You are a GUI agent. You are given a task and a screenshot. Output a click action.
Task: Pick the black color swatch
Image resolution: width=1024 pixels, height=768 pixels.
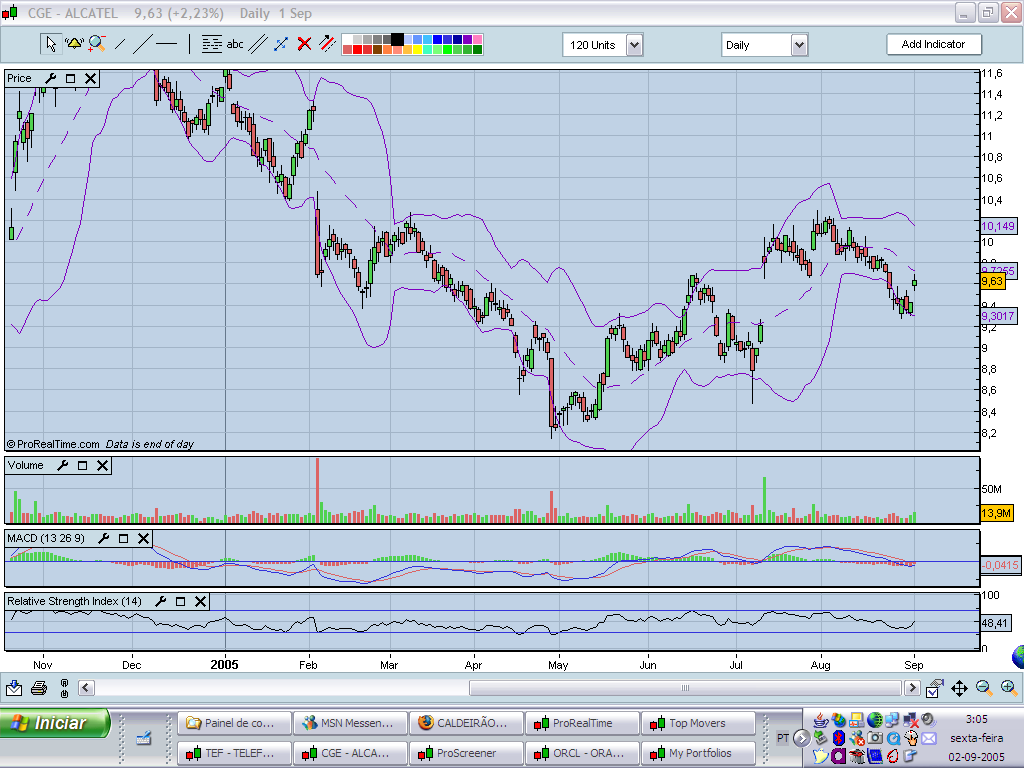point(397,40)
